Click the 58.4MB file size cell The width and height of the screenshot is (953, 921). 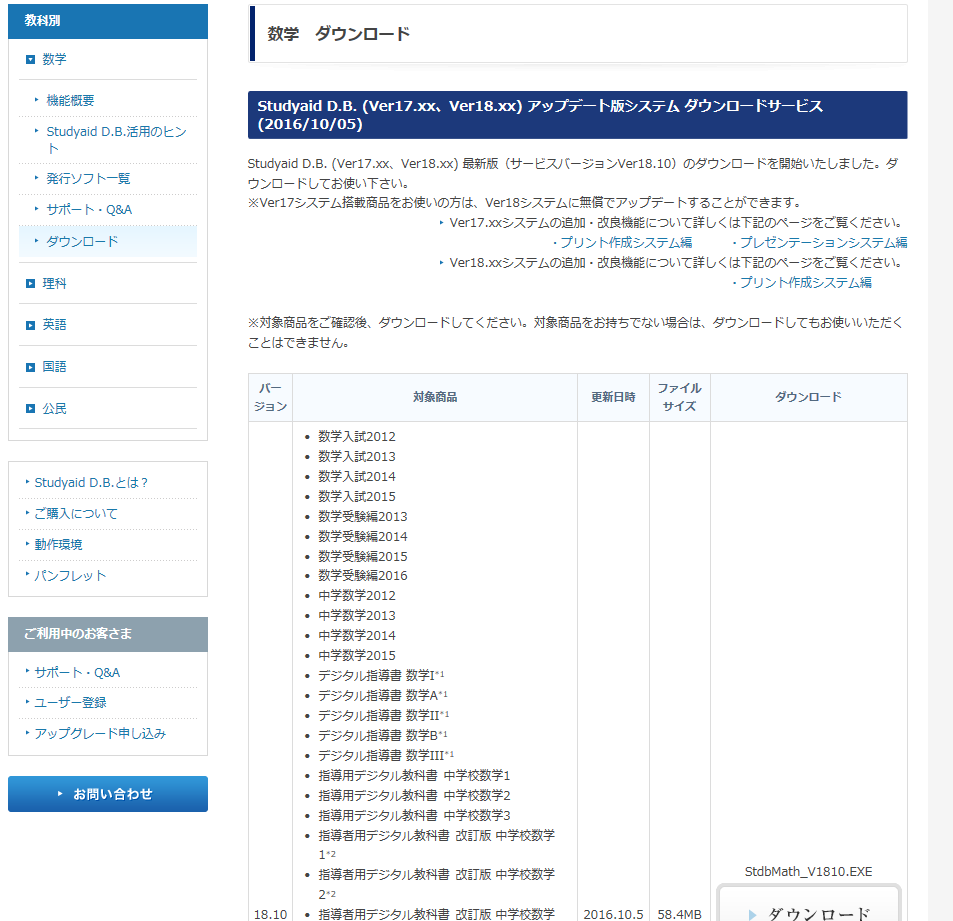679,914
